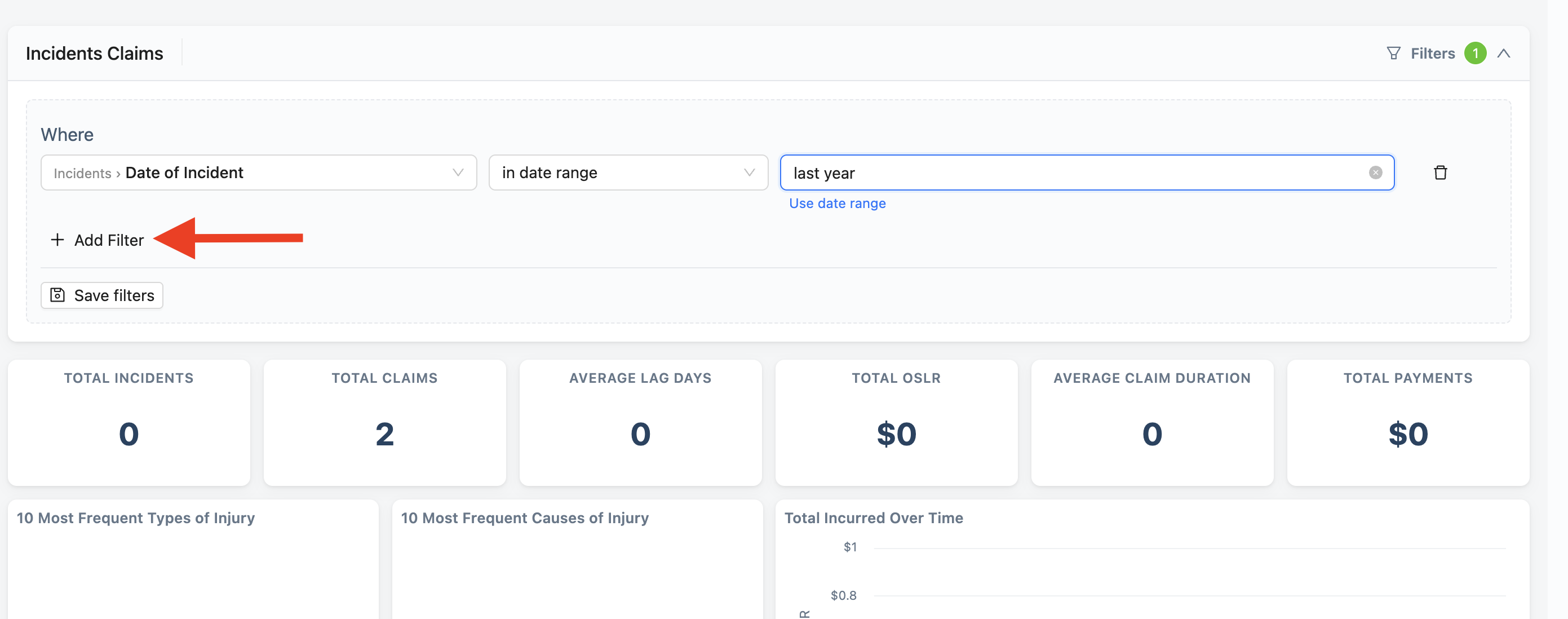Image resolution: width=1568 pixels, height=619 pixels.
Task: Click the 'Where' label
Action: pyautogui.click(x=67, y=135)
